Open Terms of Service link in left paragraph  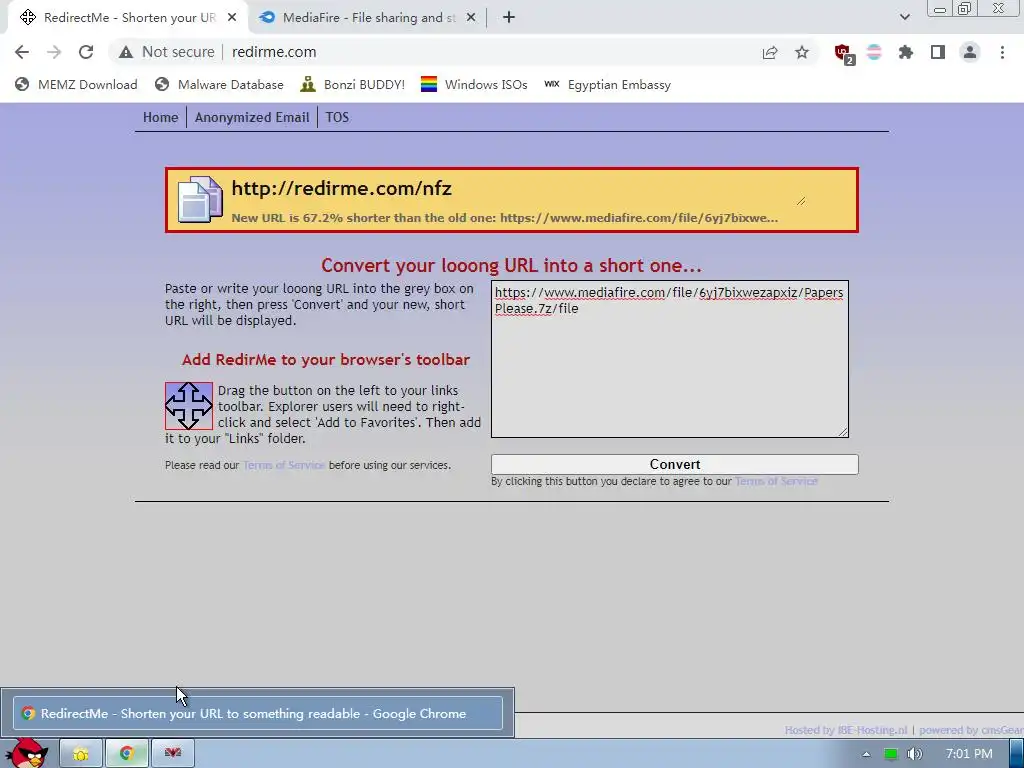pyautogui.click(x=284, y=465)
